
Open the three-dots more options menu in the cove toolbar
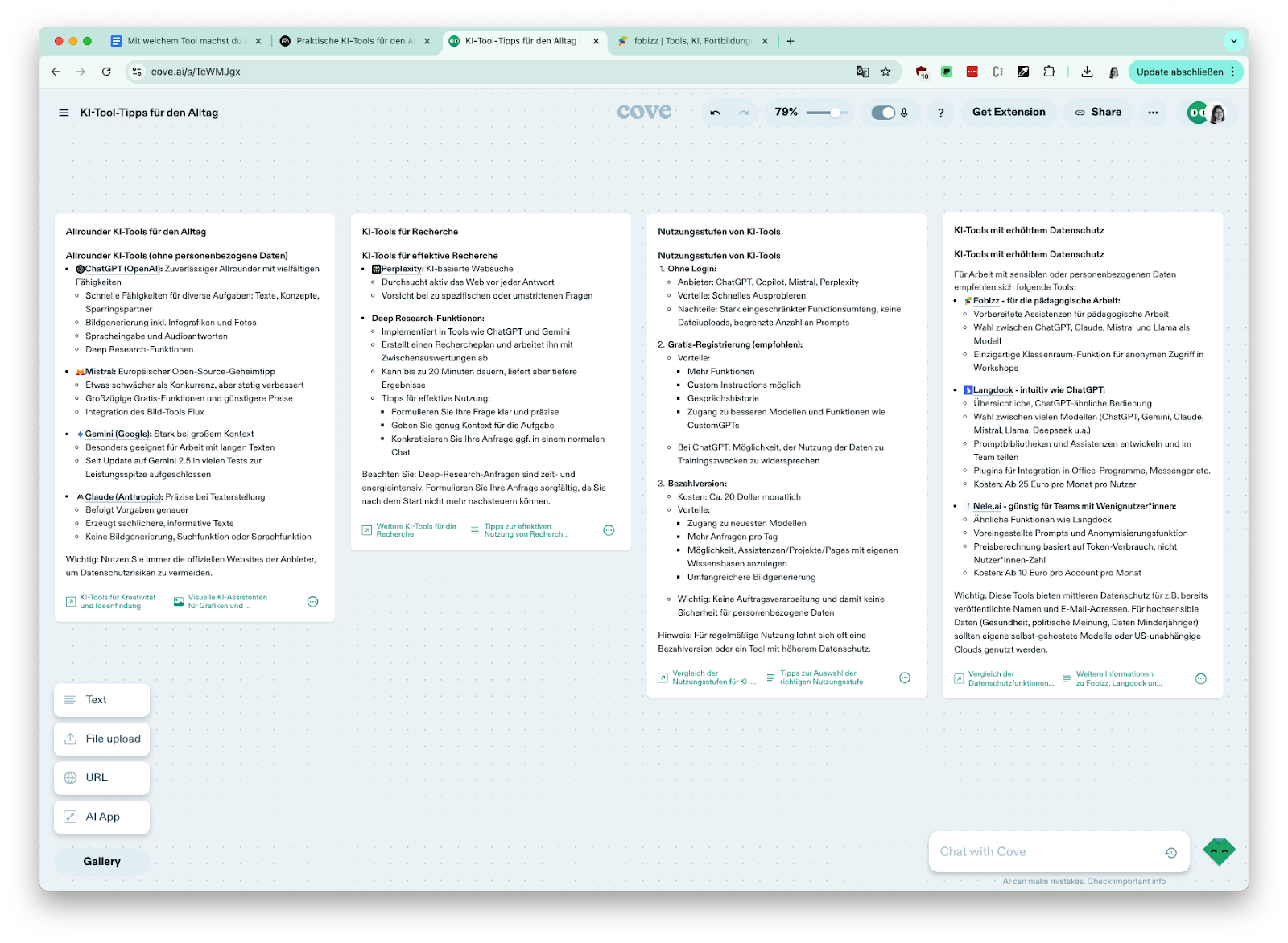(1153, 113)
